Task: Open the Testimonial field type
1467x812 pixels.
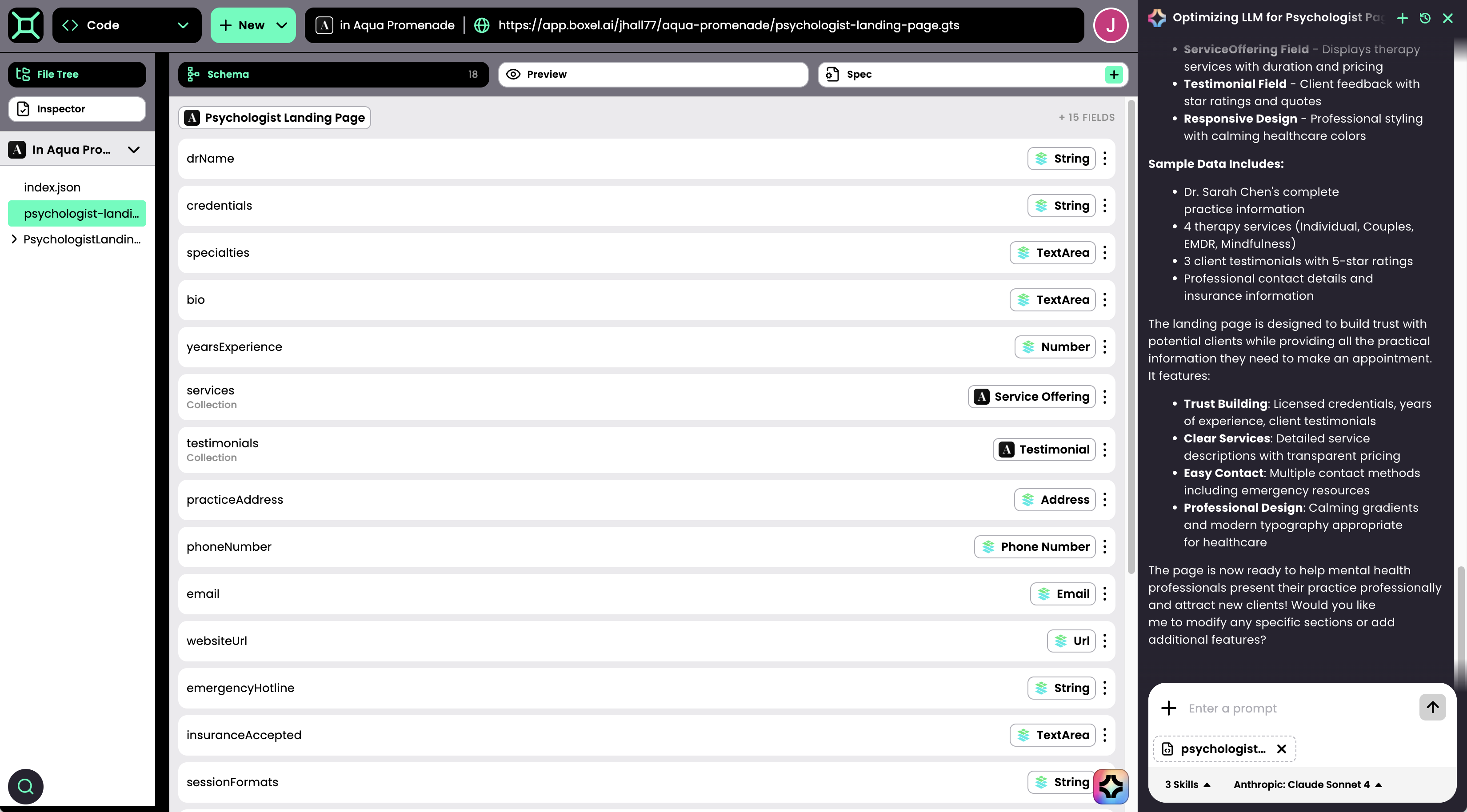Action: click(x=1044, y=450)
